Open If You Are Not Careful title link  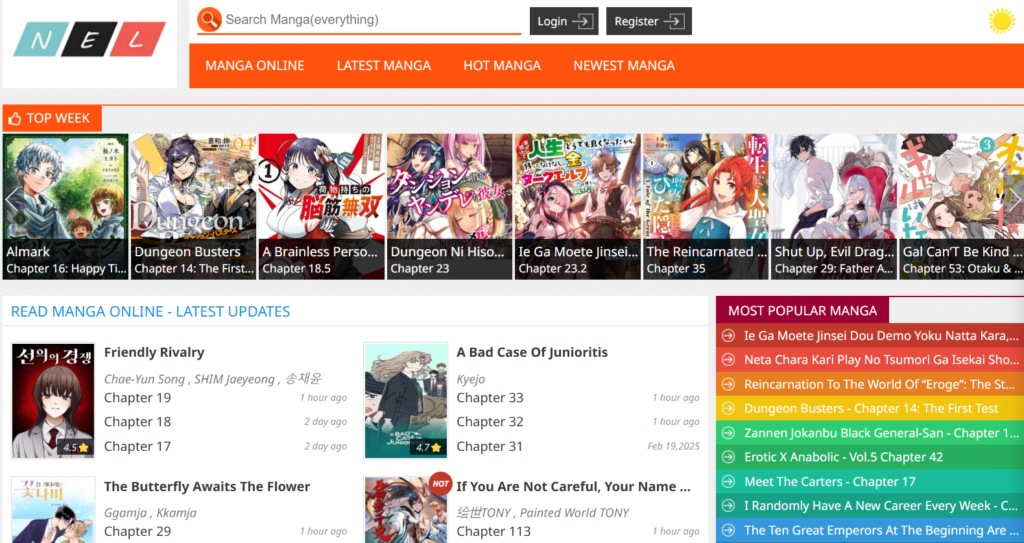click(x=573, y=487)
